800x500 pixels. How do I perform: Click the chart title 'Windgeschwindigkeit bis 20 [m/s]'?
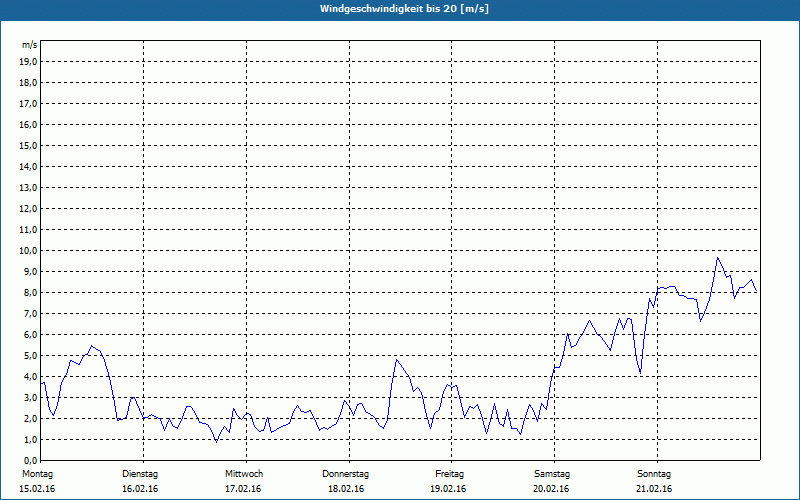[404, 9]
